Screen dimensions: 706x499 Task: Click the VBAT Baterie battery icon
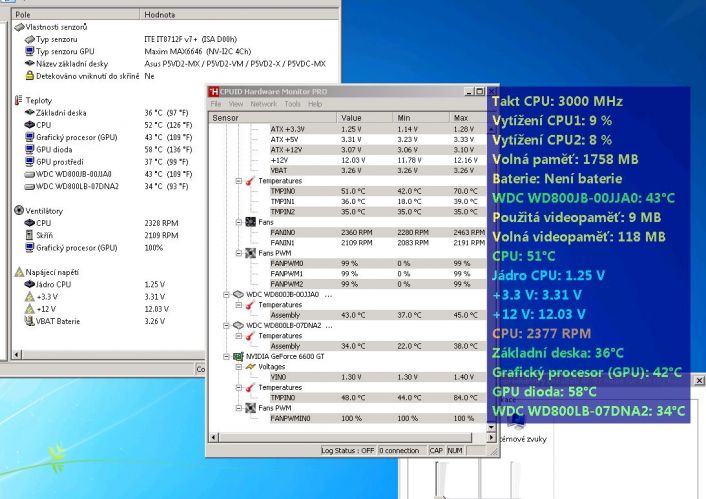click(30, 321)
